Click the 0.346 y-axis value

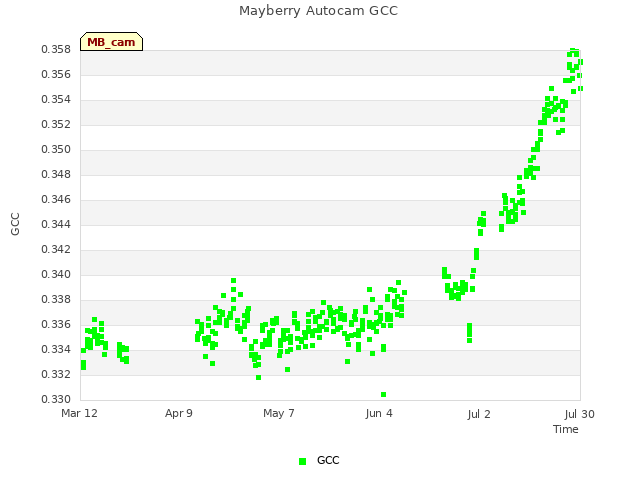pos(56,200)
